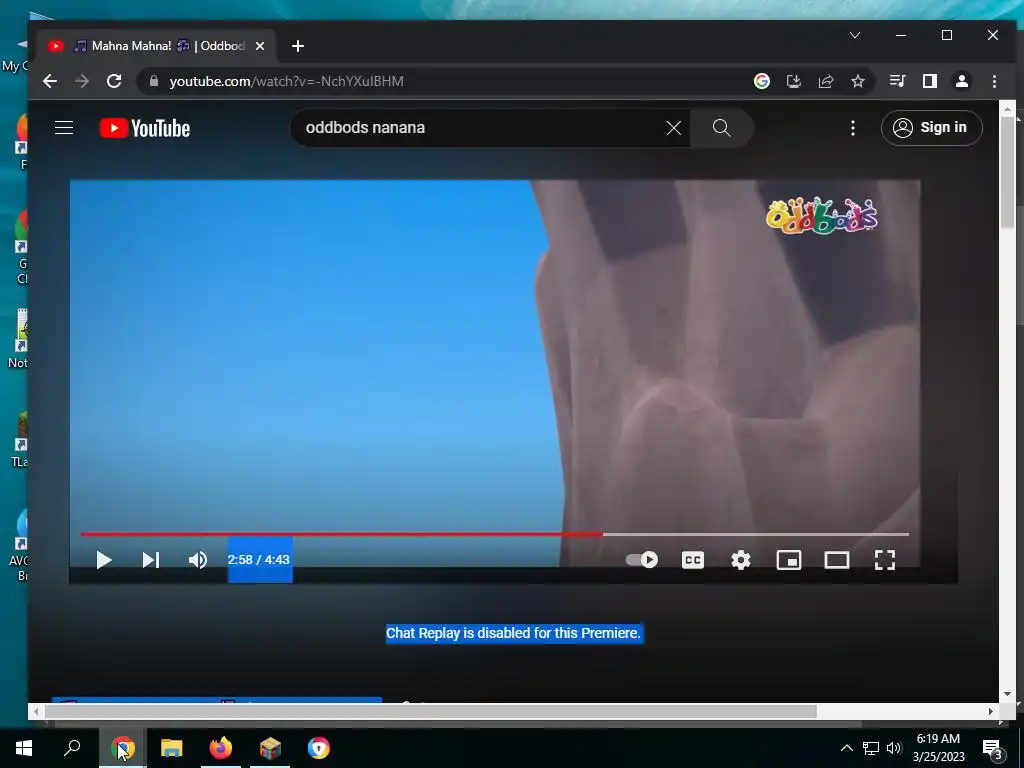Viewport: 1024px width, 768px height.
Task: Mute the video volume speaker
Action: (x=198, y=560)
